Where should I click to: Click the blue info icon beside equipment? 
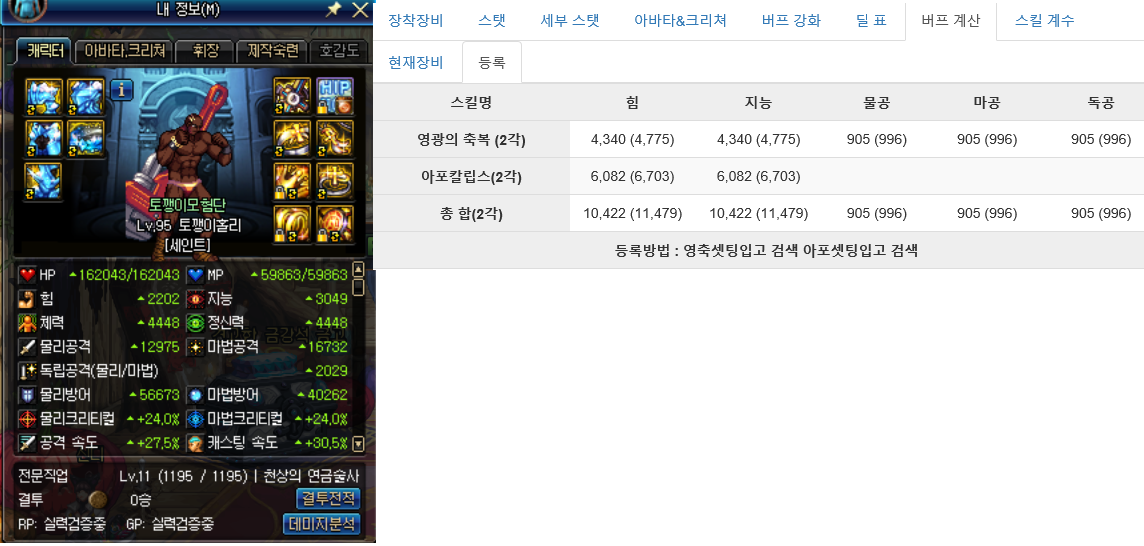[x=121, y=90]
